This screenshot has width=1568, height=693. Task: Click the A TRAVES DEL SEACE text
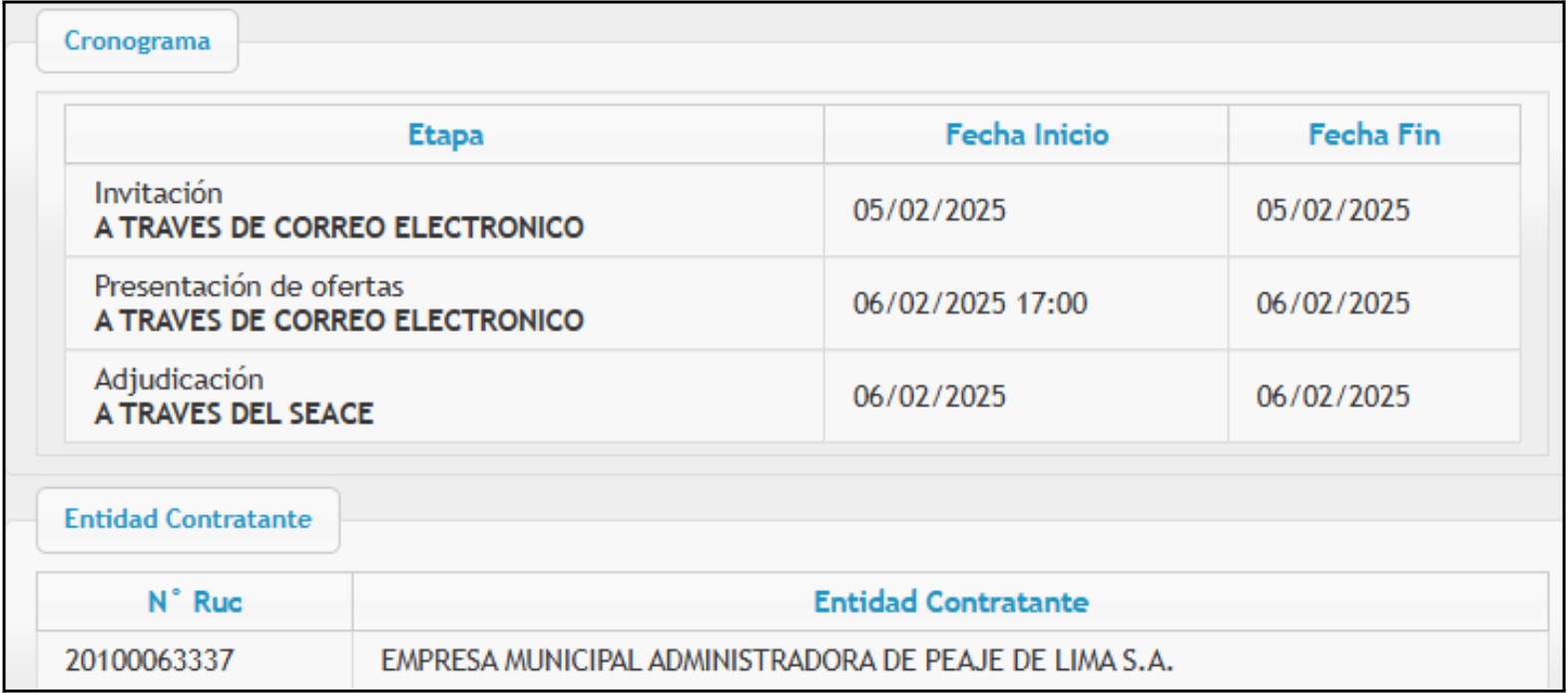(235, 413)
